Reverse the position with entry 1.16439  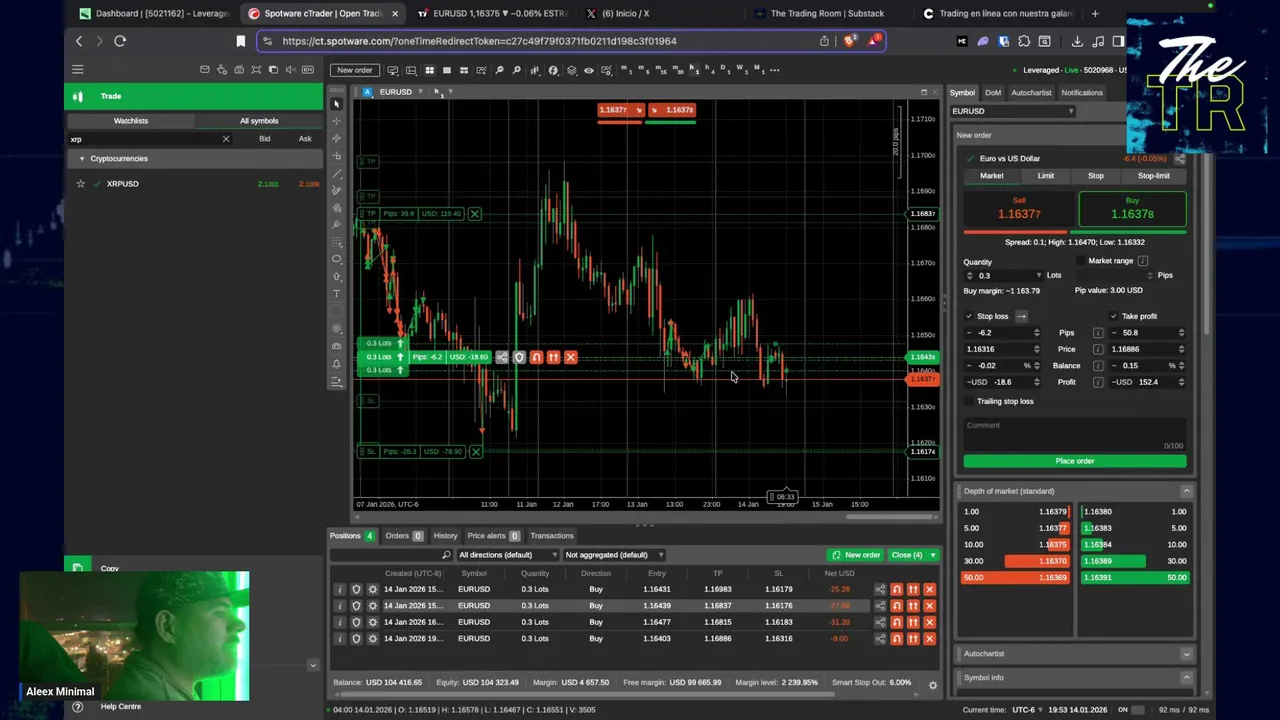897,605
